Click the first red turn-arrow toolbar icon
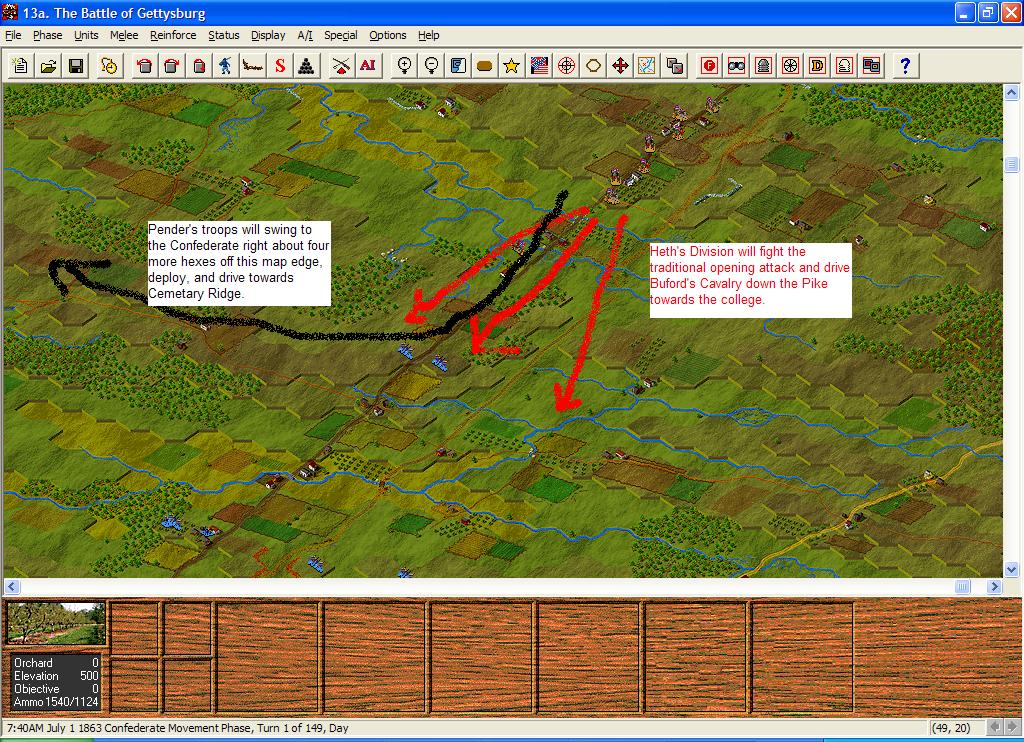This screenshot has width=1024, height=742. click(144, 65)
